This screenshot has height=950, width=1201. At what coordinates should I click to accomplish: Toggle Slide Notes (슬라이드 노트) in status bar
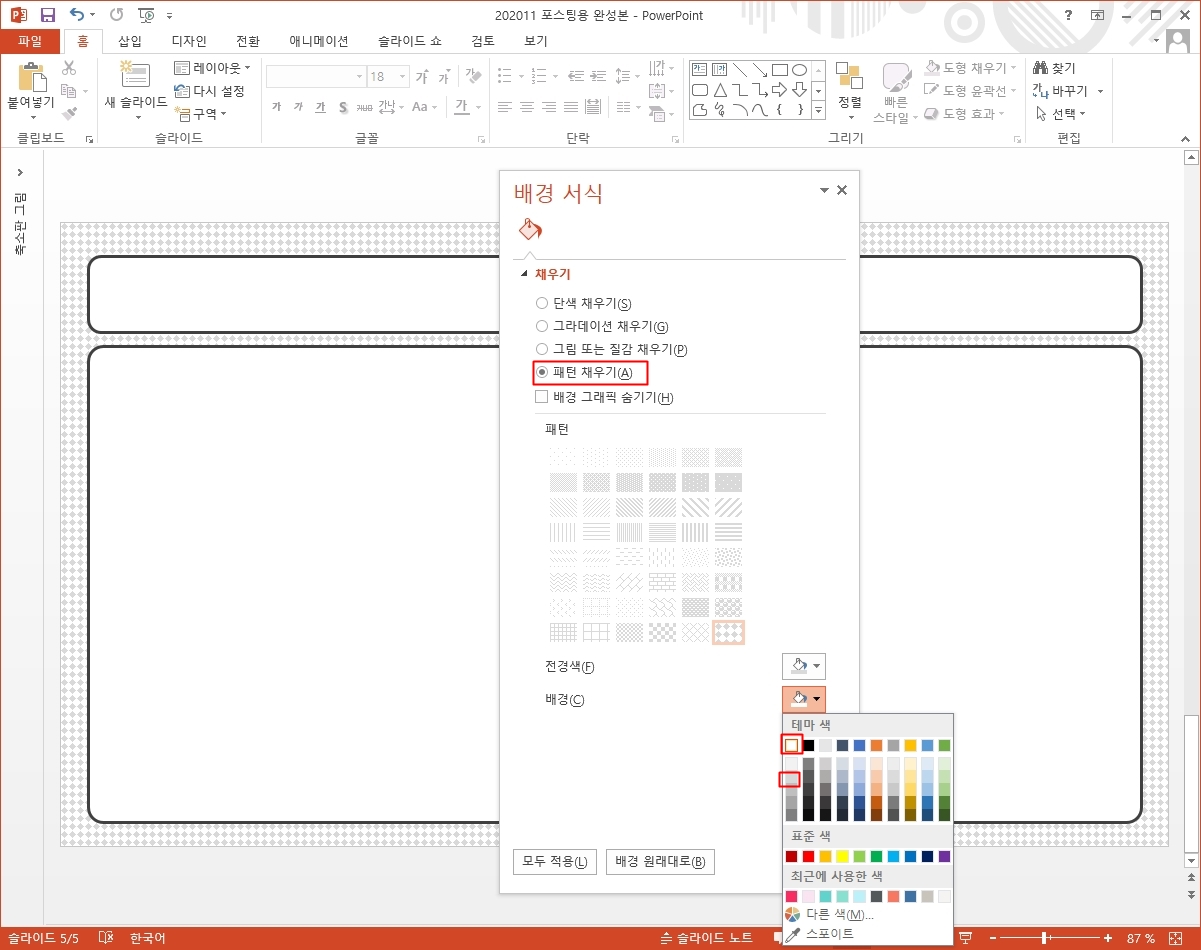coord(707,938)
